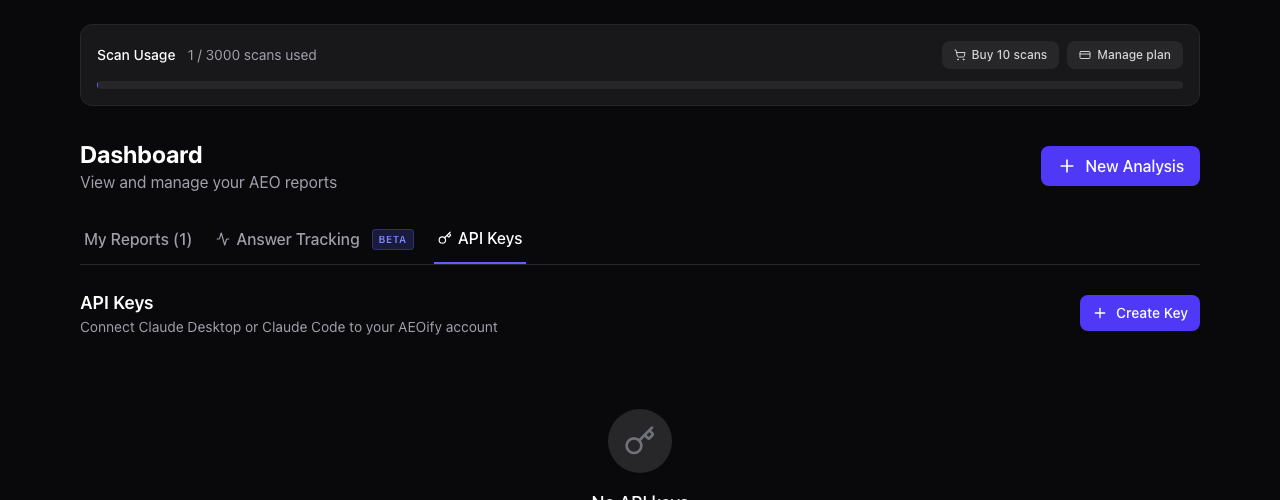Start a New Analysis
1280x500 pixels.
[x=1120, y=166]
